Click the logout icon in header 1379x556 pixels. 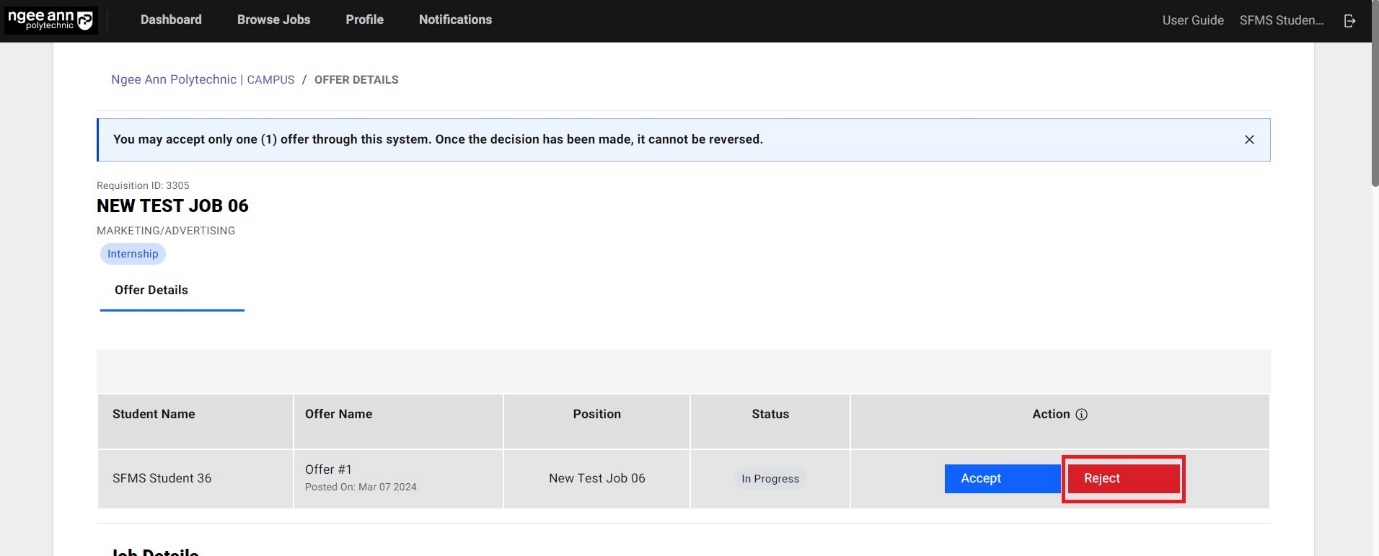(x=1350, y=20)
